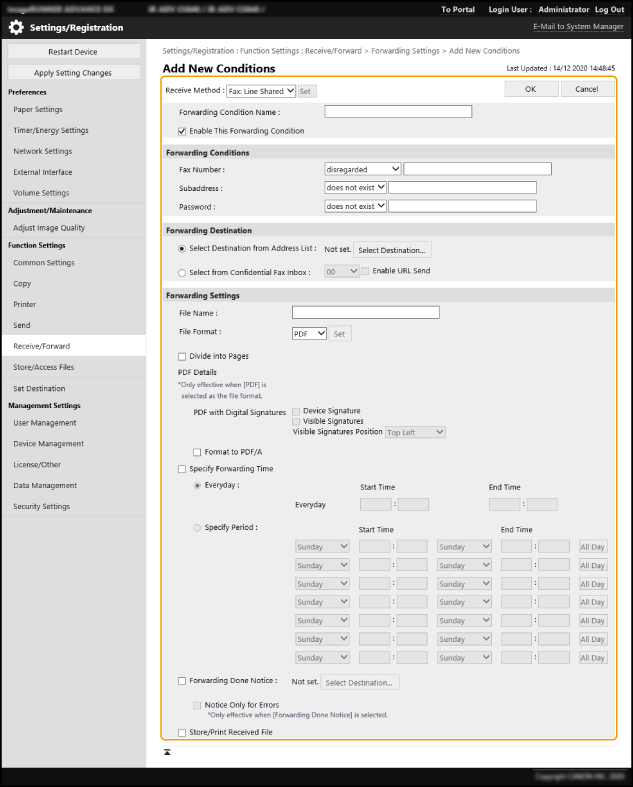633x787 pixels.
Task: Click the Settings/Registration gear icon
Action: tap(16, 28)
